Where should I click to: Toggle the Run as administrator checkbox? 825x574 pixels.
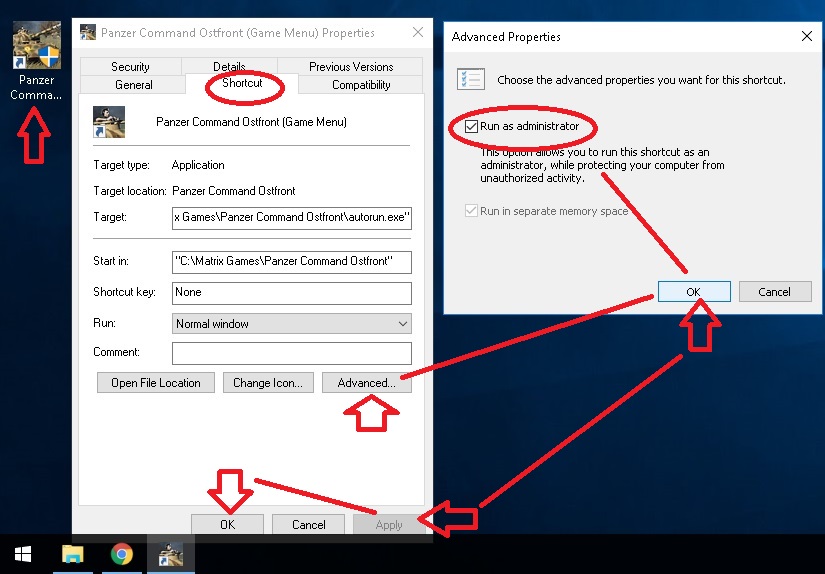(x=471, y=126)
